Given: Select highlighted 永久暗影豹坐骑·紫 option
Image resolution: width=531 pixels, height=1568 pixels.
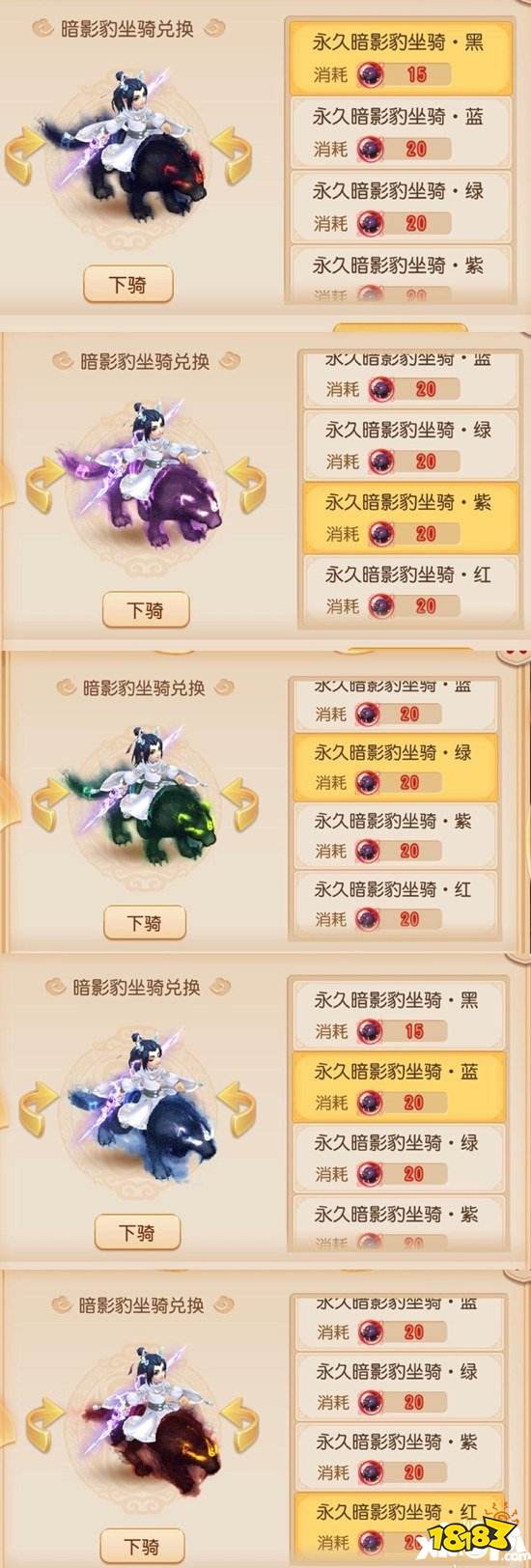Looking at the screenshot, I should pos(410,518).
